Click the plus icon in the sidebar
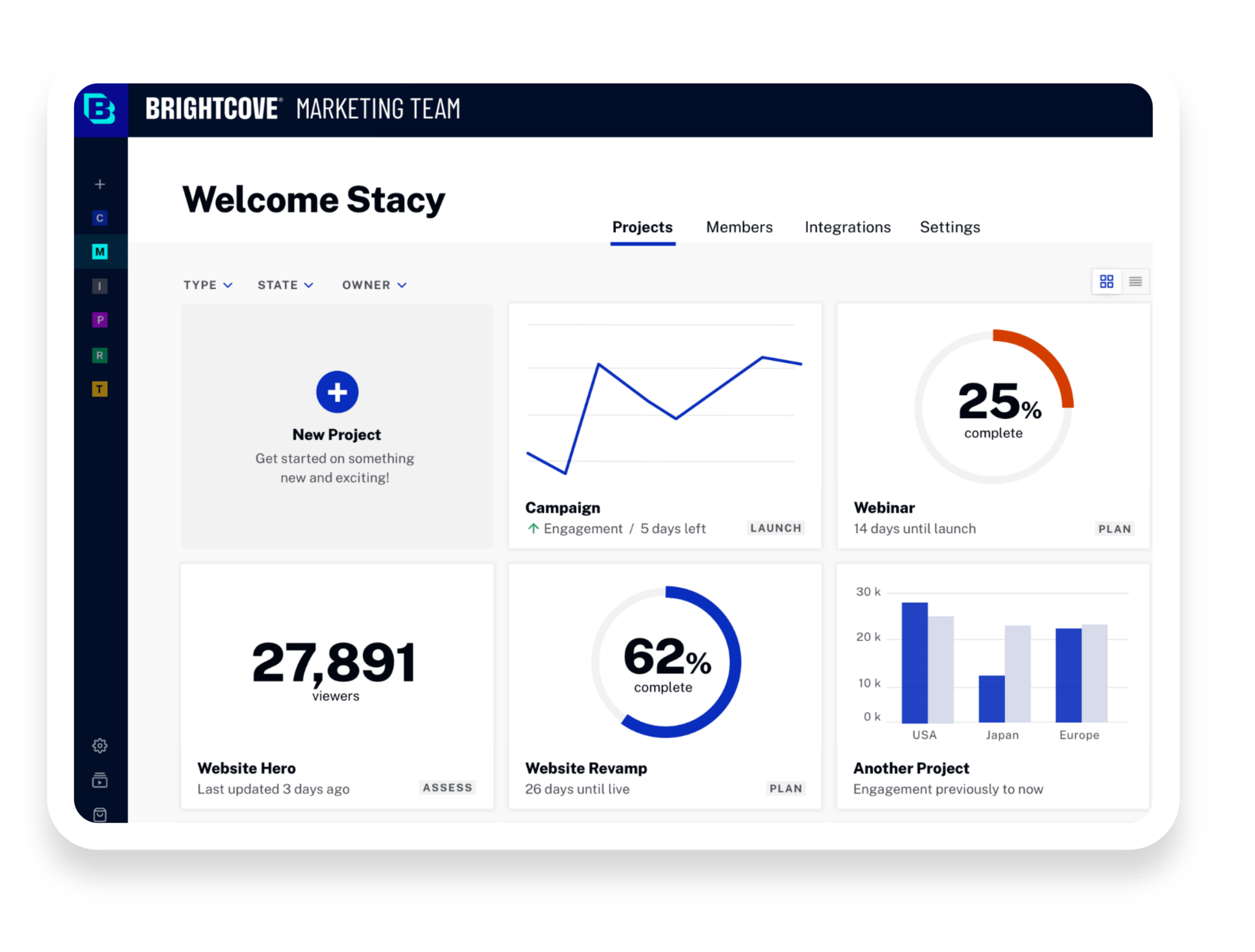 (100, 184)
